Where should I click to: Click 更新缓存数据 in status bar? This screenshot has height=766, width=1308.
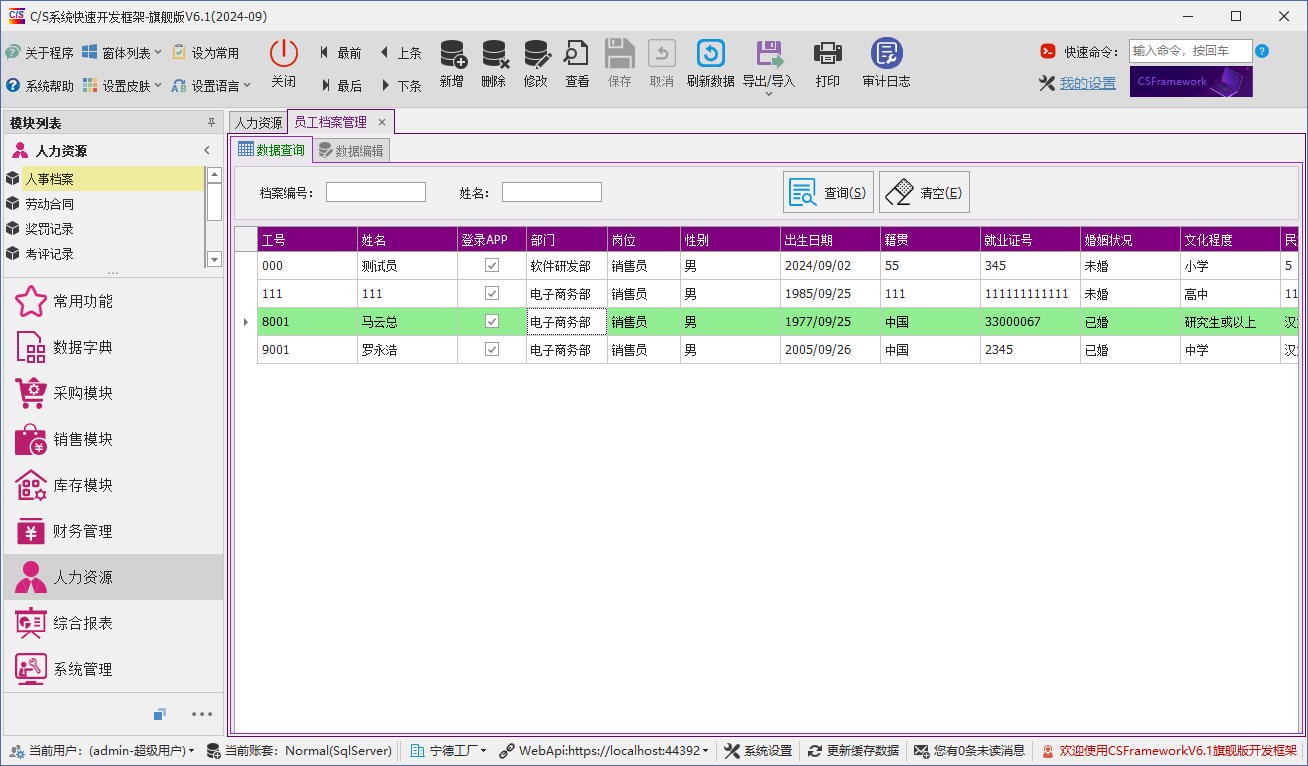point(854,750)
